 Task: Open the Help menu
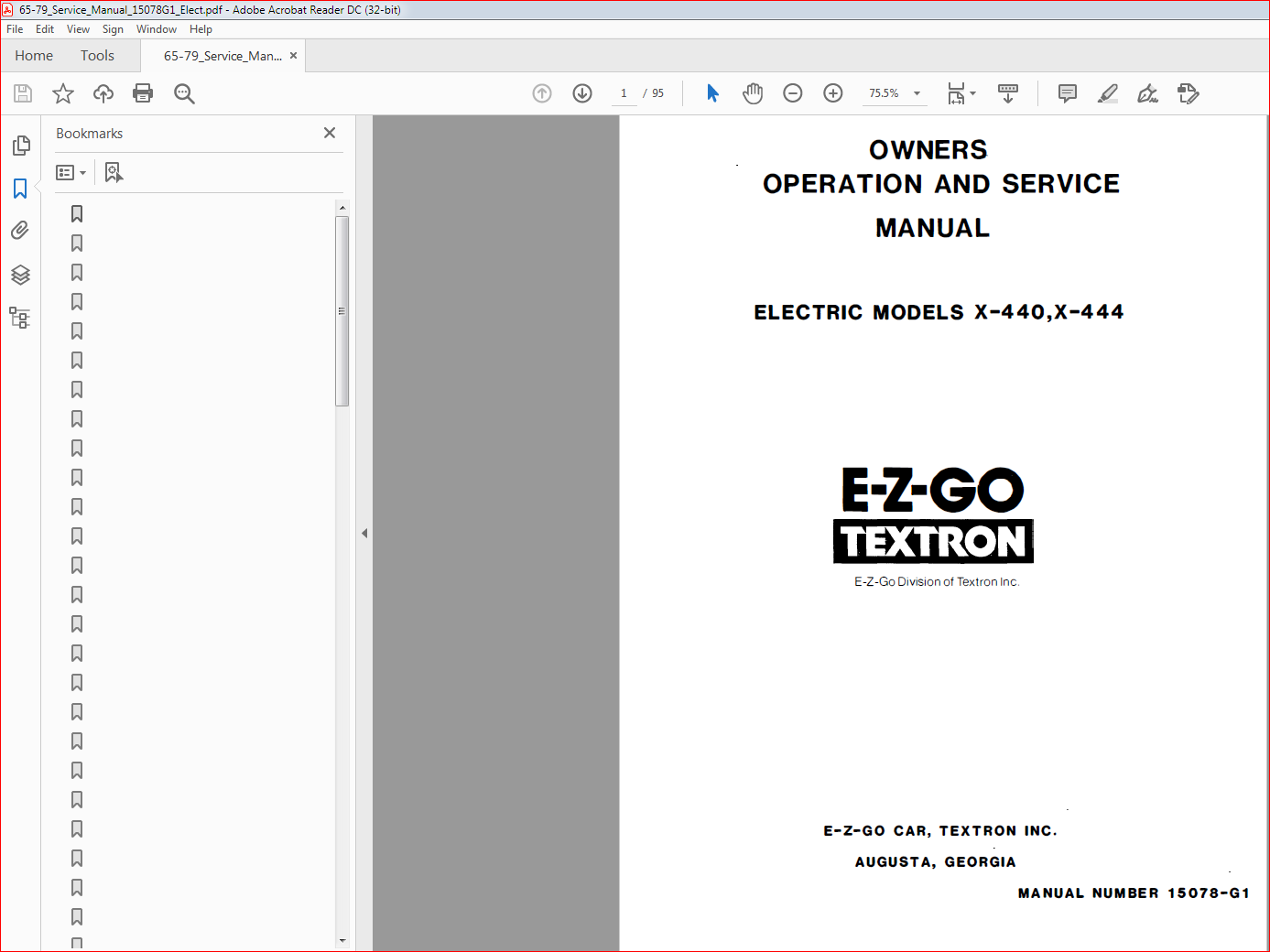coord(201,29)
